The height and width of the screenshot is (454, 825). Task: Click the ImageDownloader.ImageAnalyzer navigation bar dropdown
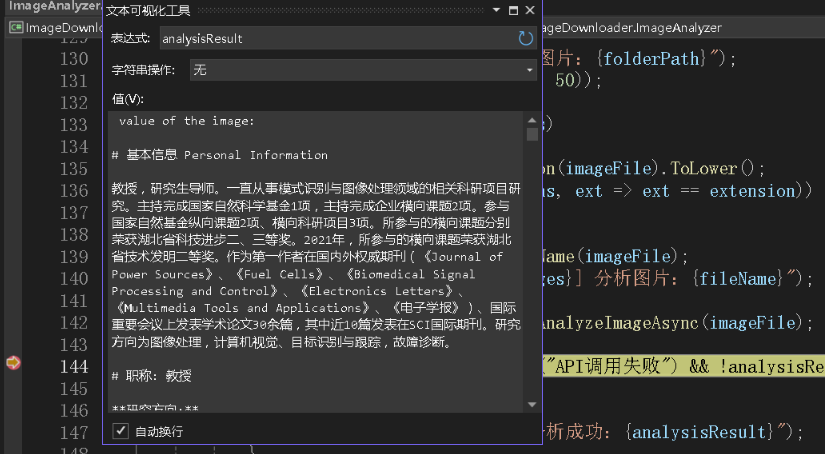click(x=683, y=27)
